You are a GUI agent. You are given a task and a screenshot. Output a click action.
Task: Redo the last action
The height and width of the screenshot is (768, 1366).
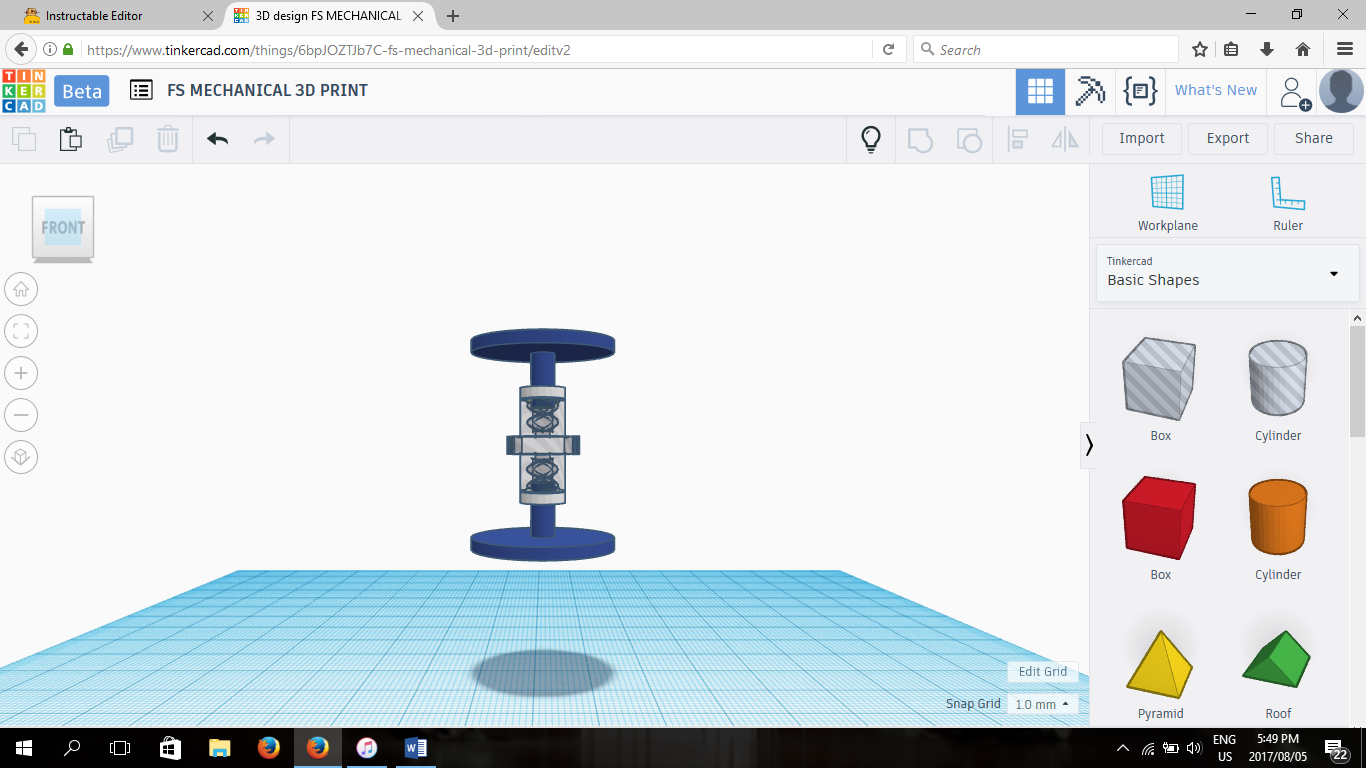pos(264,139)
